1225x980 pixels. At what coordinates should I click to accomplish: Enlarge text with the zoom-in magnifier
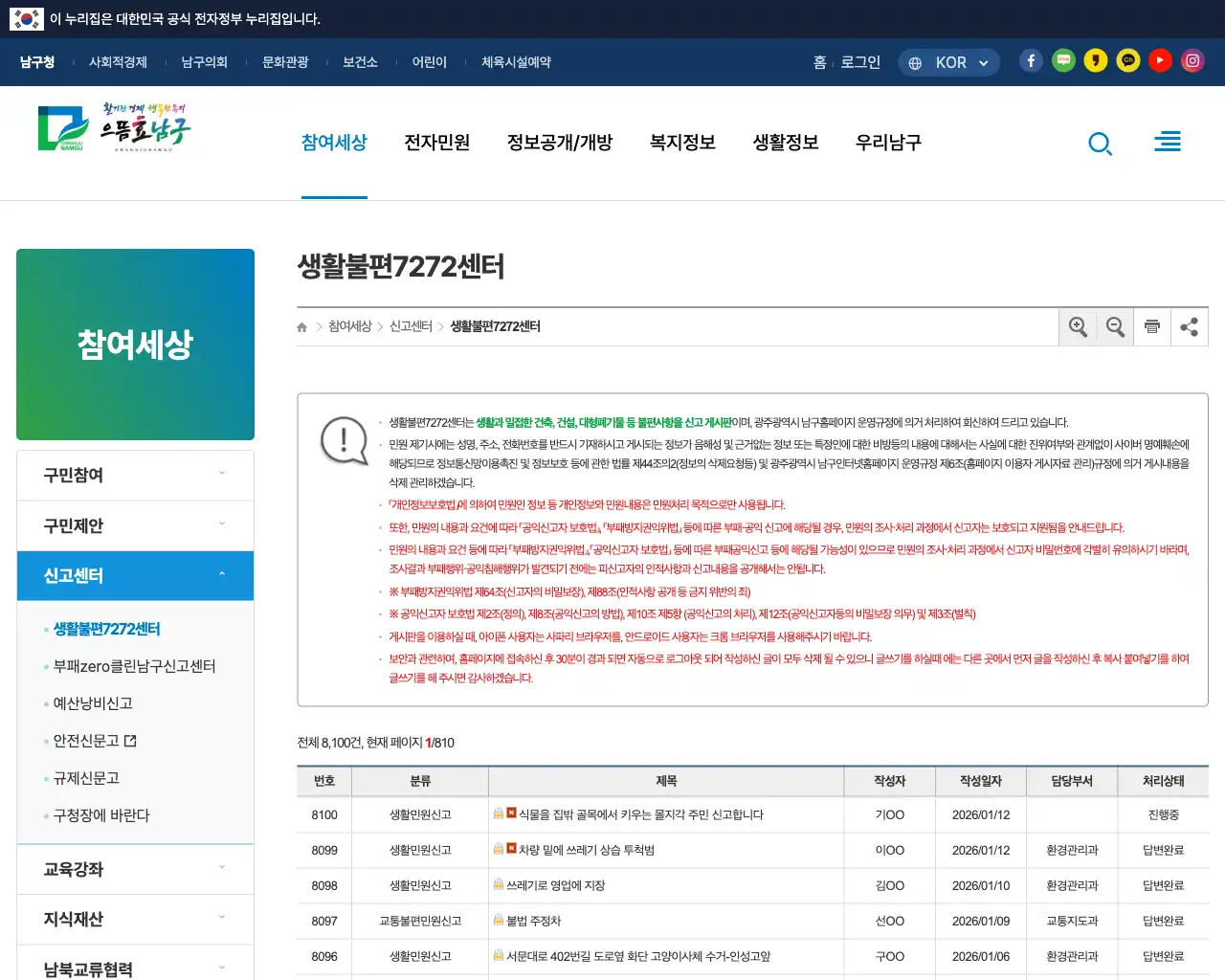[x=1078, y=326]
